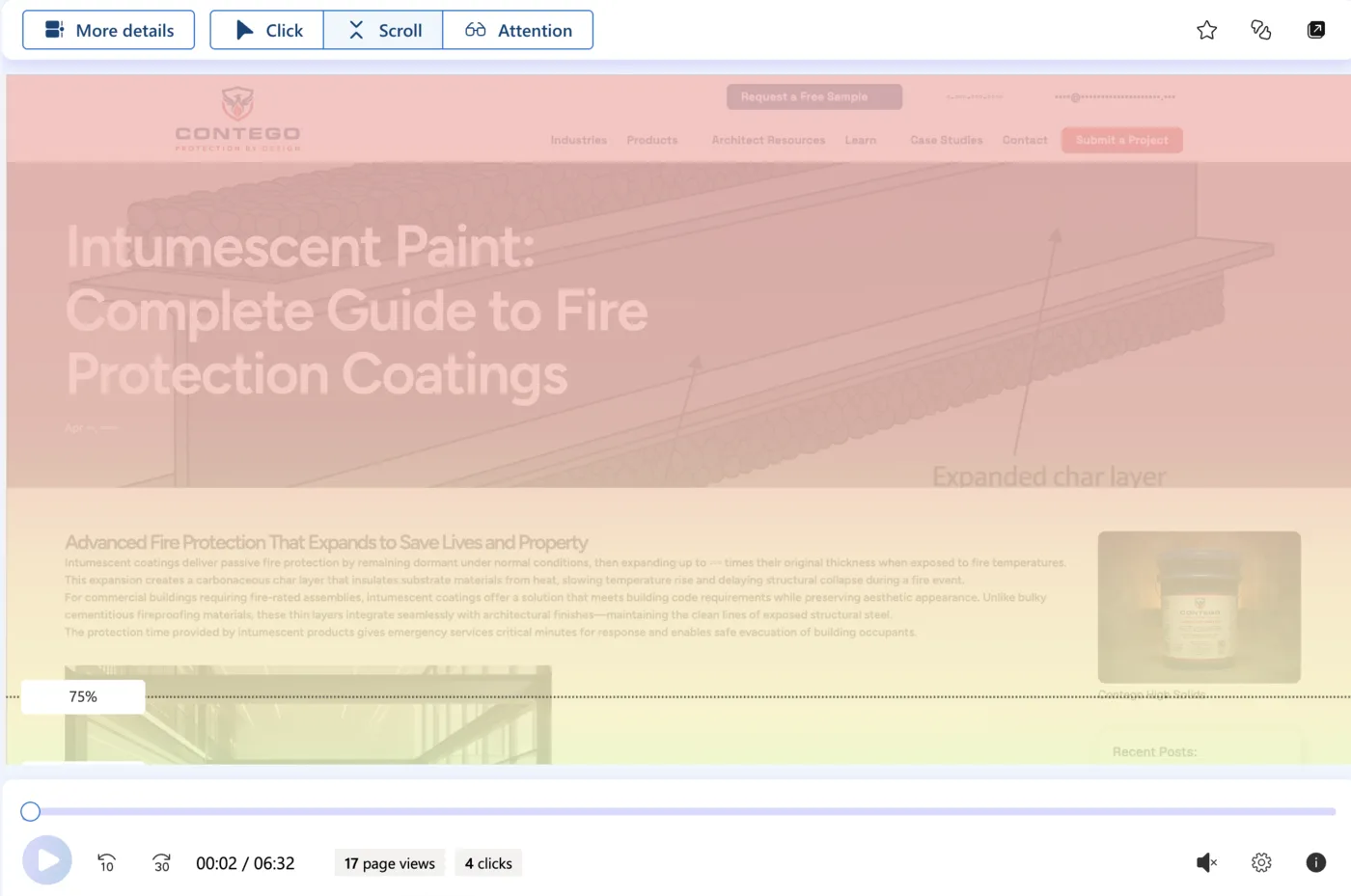1351x896 pixels.
Task: Open the Learn nav menu
Action: point(861,140)
